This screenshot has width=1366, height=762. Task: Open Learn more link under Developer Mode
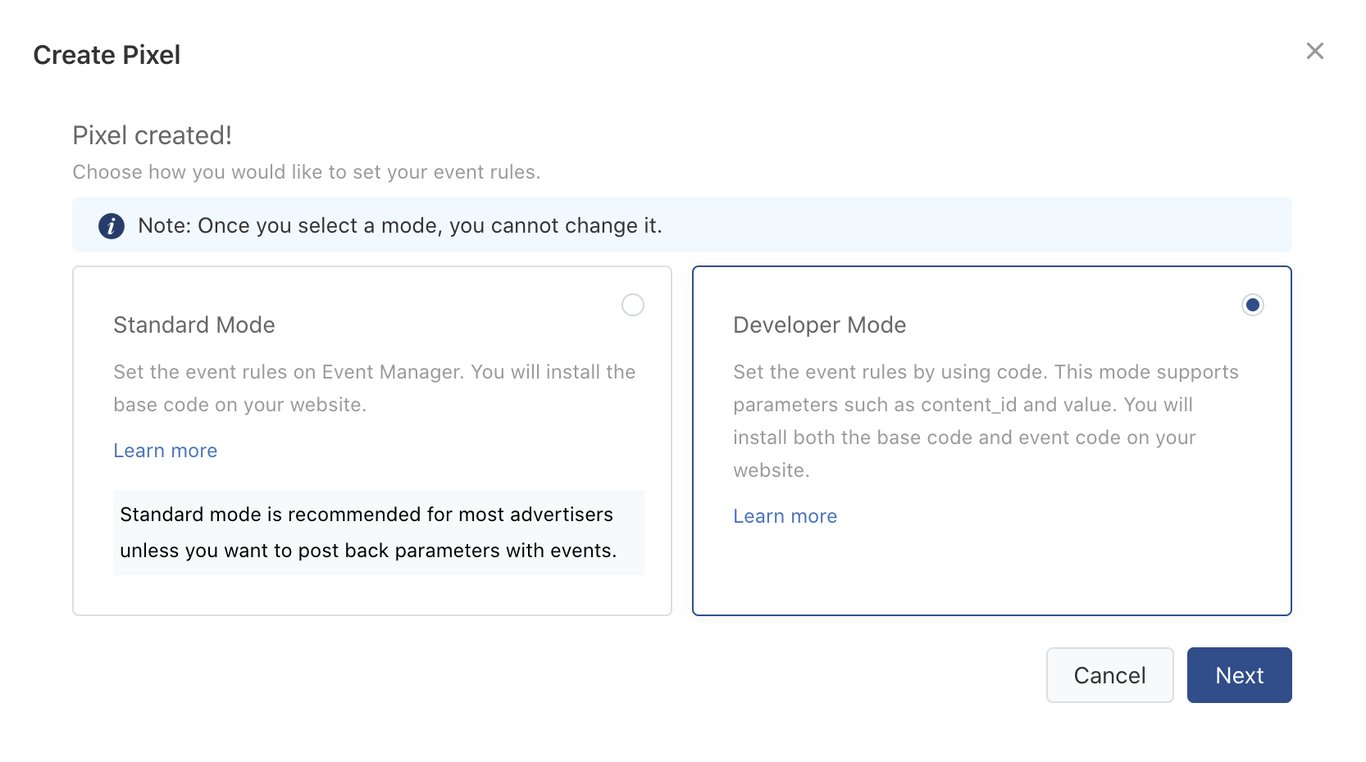[785, 516]
